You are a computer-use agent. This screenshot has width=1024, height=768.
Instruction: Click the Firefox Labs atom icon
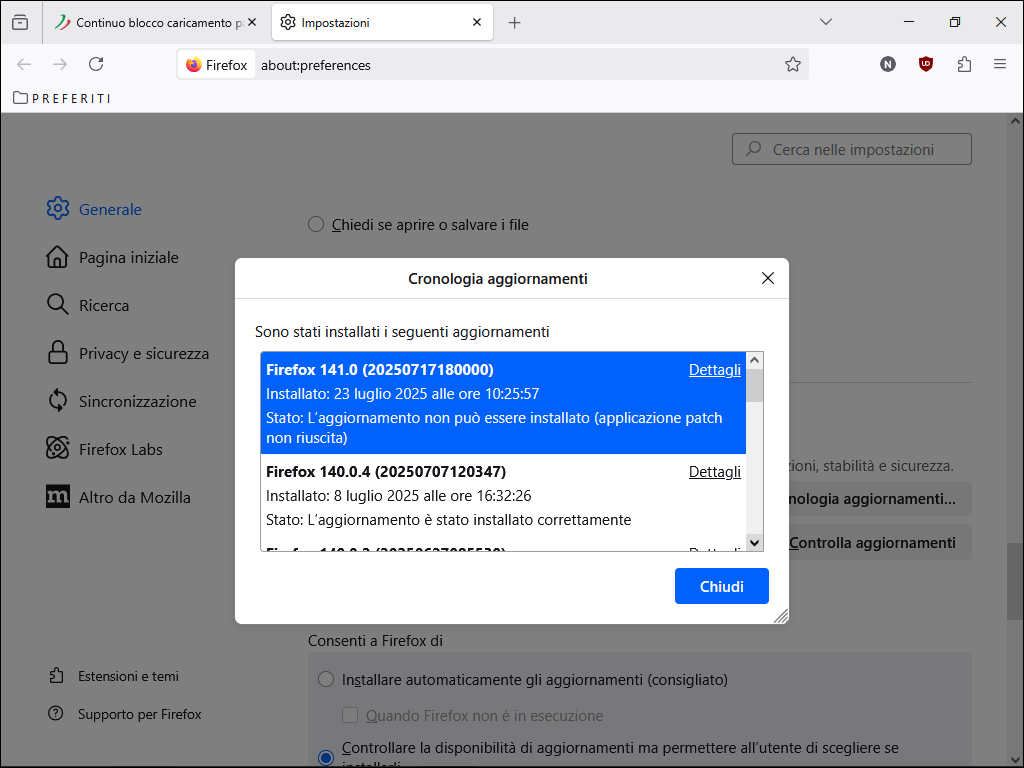click(57, 448)
